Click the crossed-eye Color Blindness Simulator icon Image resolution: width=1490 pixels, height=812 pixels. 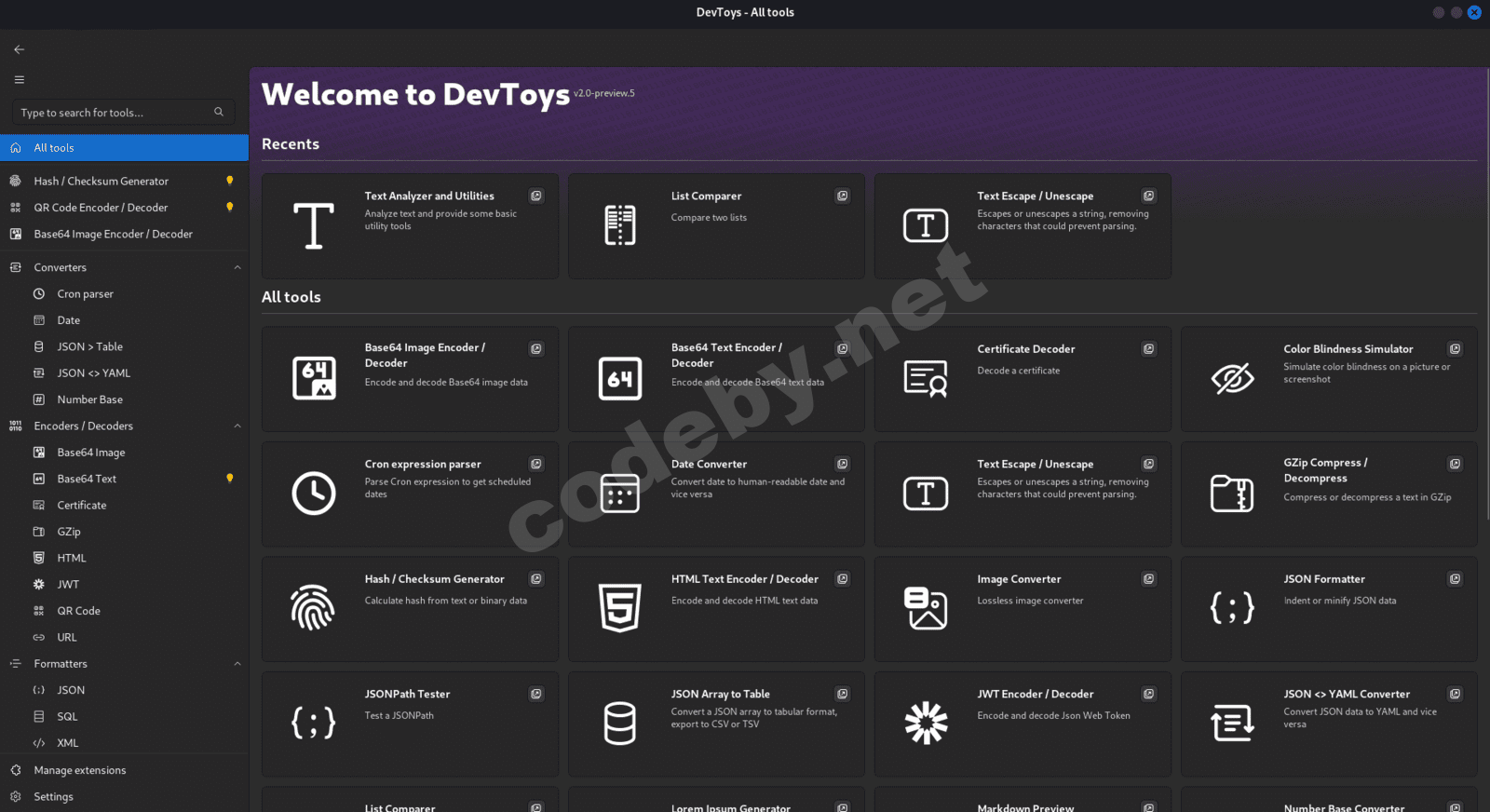point(1233,378)
